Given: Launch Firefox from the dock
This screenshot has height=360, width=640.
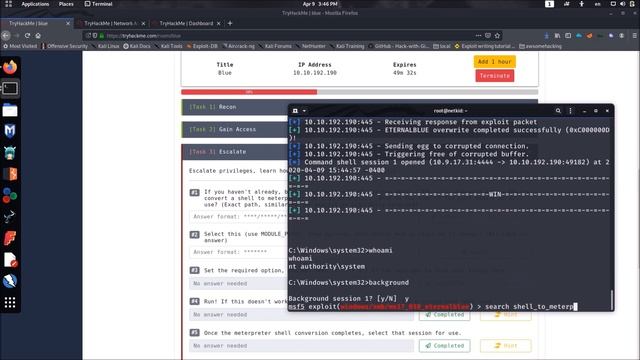Looking at the screenshot, I should 10,67.
